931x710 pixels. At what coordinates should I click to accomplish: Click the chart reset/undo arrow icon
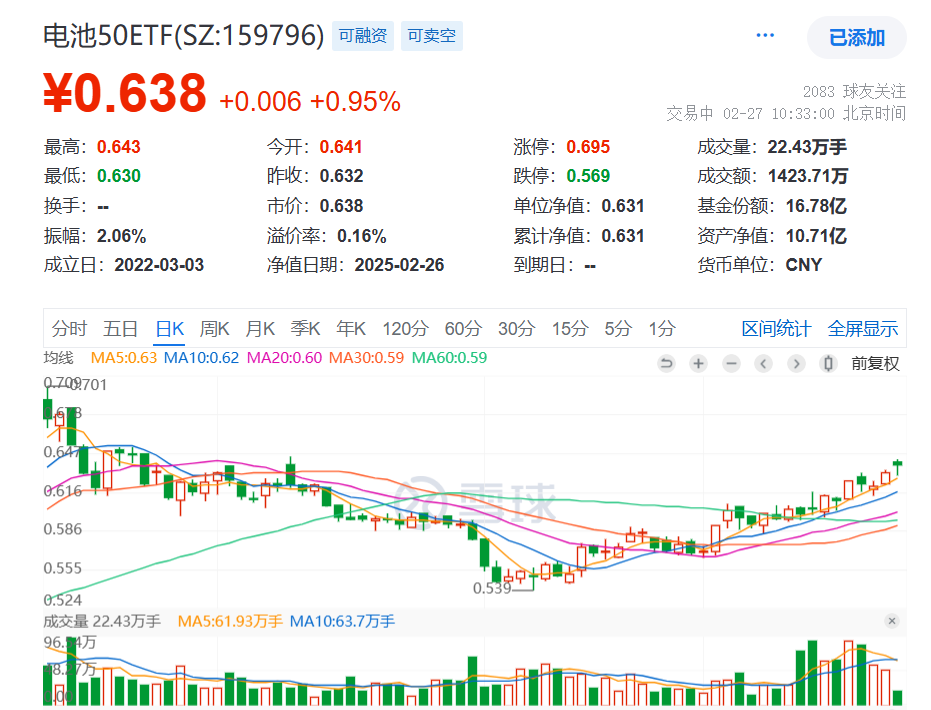point(667,364)
